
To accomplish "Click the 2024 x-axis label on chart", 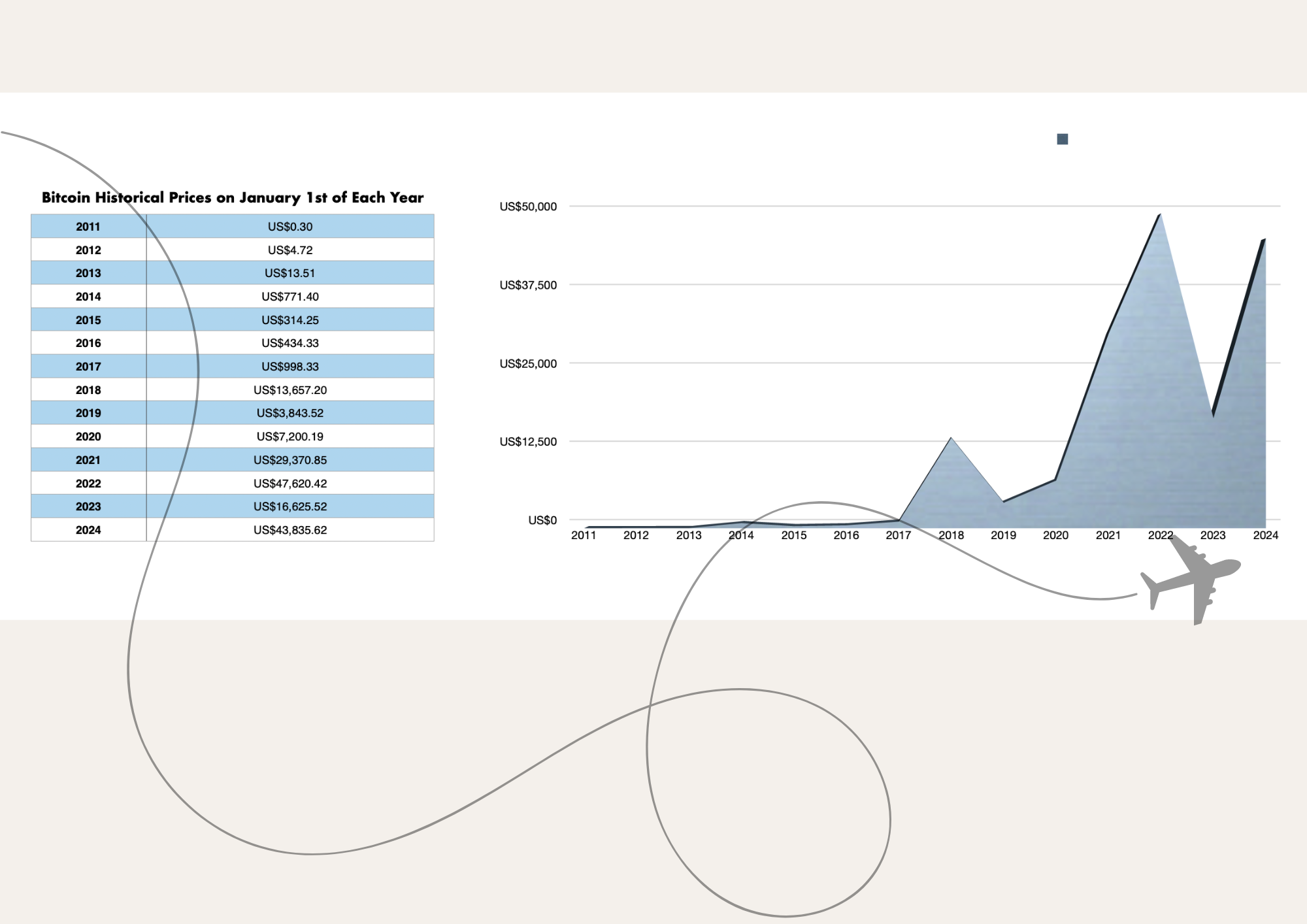I will click(x=1266, y=535).
